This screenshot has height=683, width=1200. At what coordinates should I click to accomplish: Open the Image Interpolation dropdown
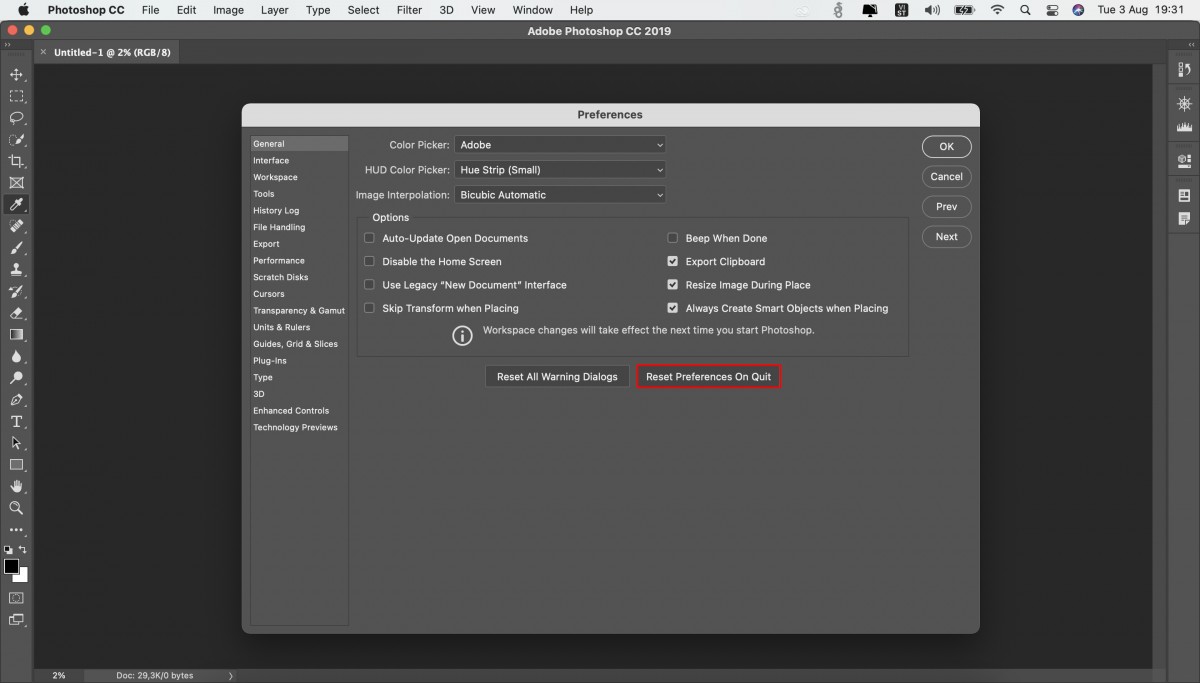tap(560, 195)
